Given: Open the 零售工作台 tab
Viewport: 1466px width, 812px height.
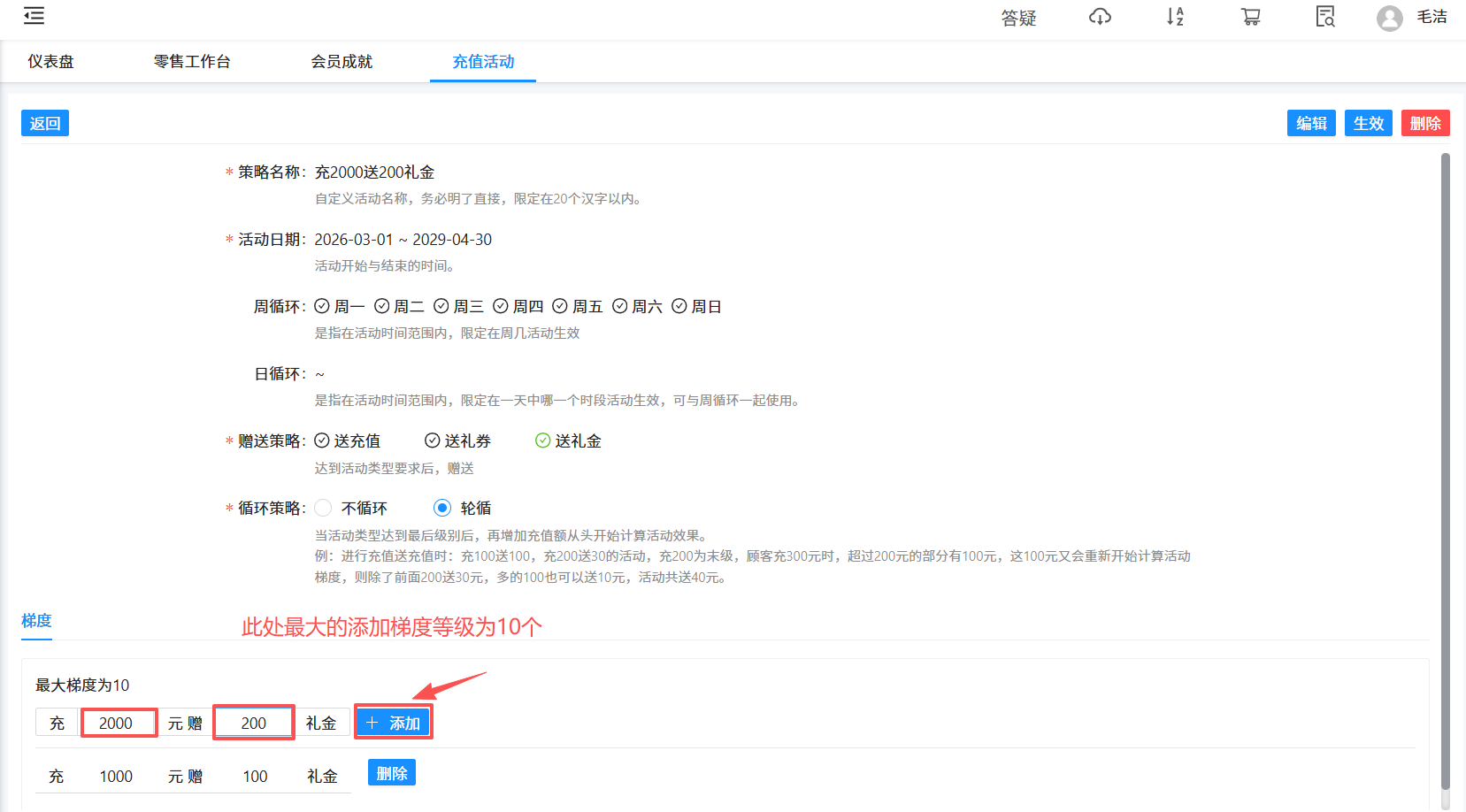Looking at the screenshot, I should click(x=192, y=61).
